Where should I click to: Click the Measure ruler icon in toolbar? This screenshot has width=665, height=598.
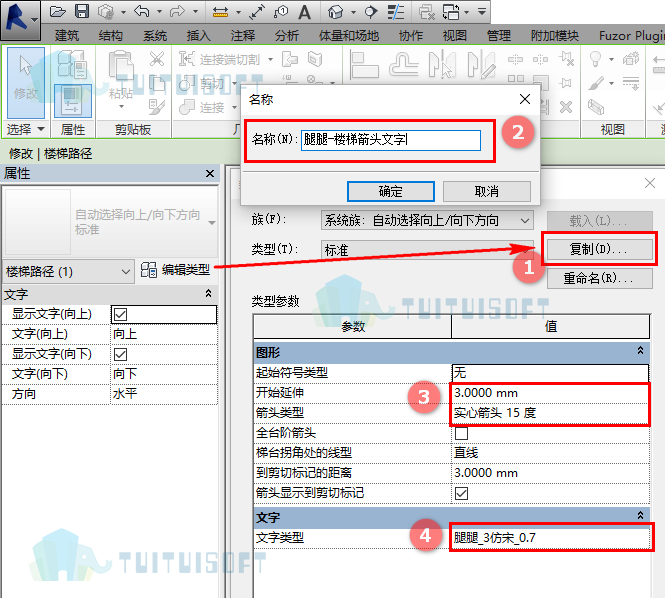point(220,12)
